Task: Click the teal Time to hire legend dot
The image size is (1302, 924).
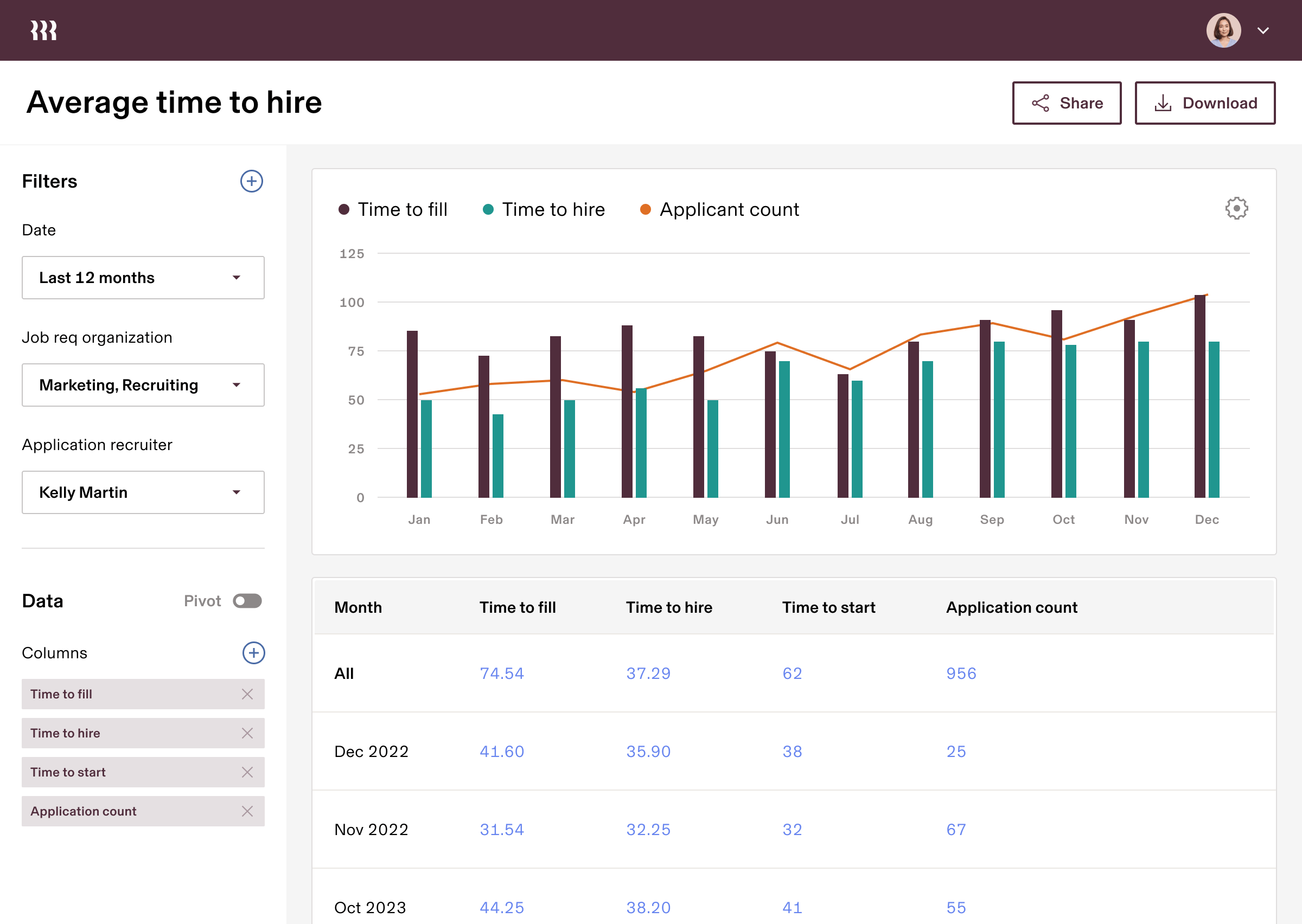Action: pyautogui.click(x=488, y=209)
